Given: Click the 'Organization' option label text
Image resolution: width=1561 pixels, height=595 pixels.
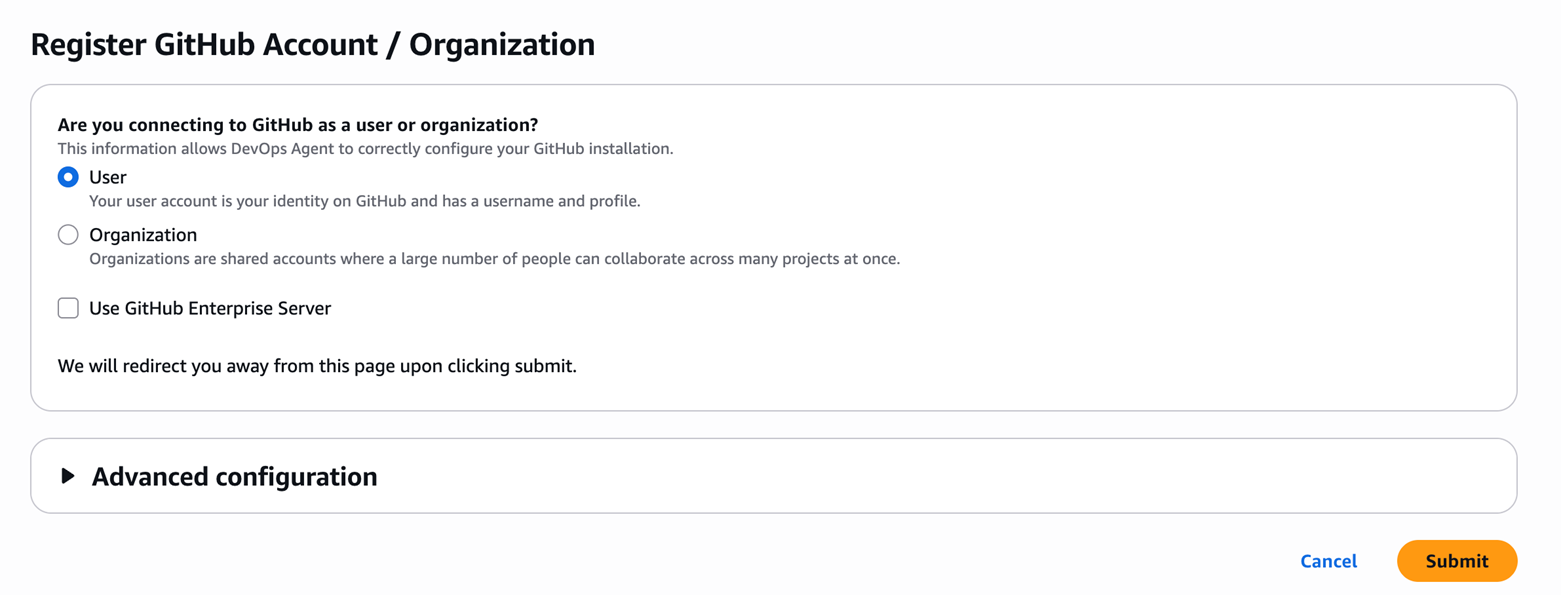Looking at the screenshot, I should pyautogui.click(x=143, y=235).
